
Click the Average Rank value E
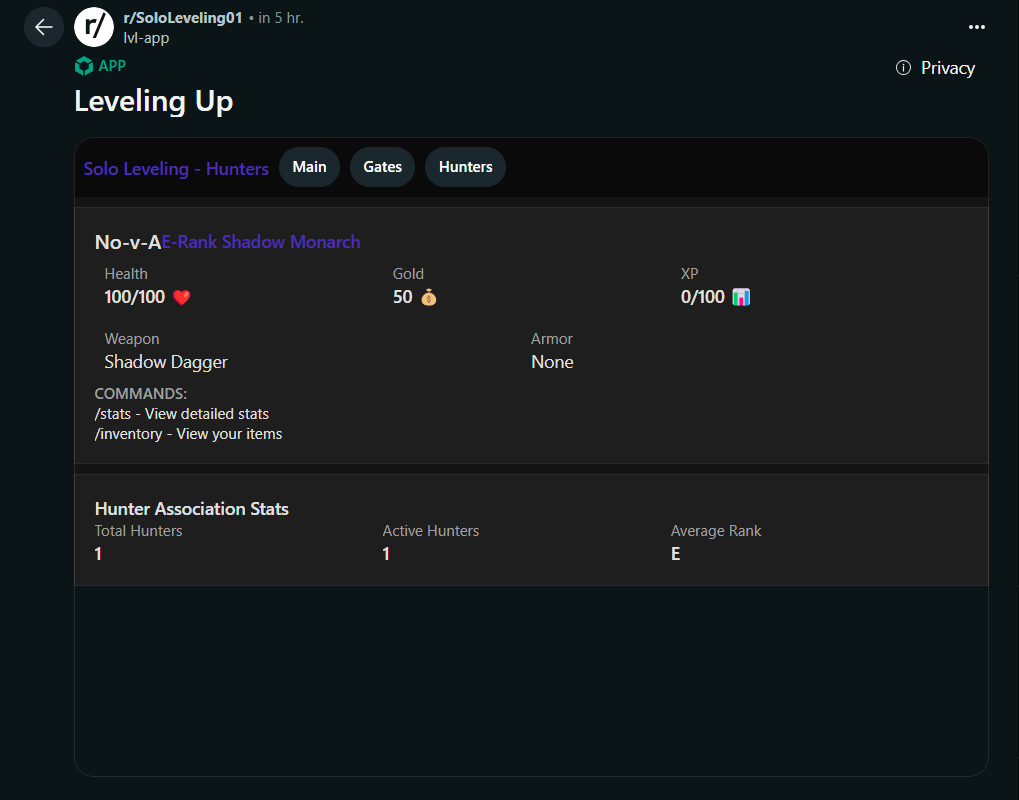(676, 554)
